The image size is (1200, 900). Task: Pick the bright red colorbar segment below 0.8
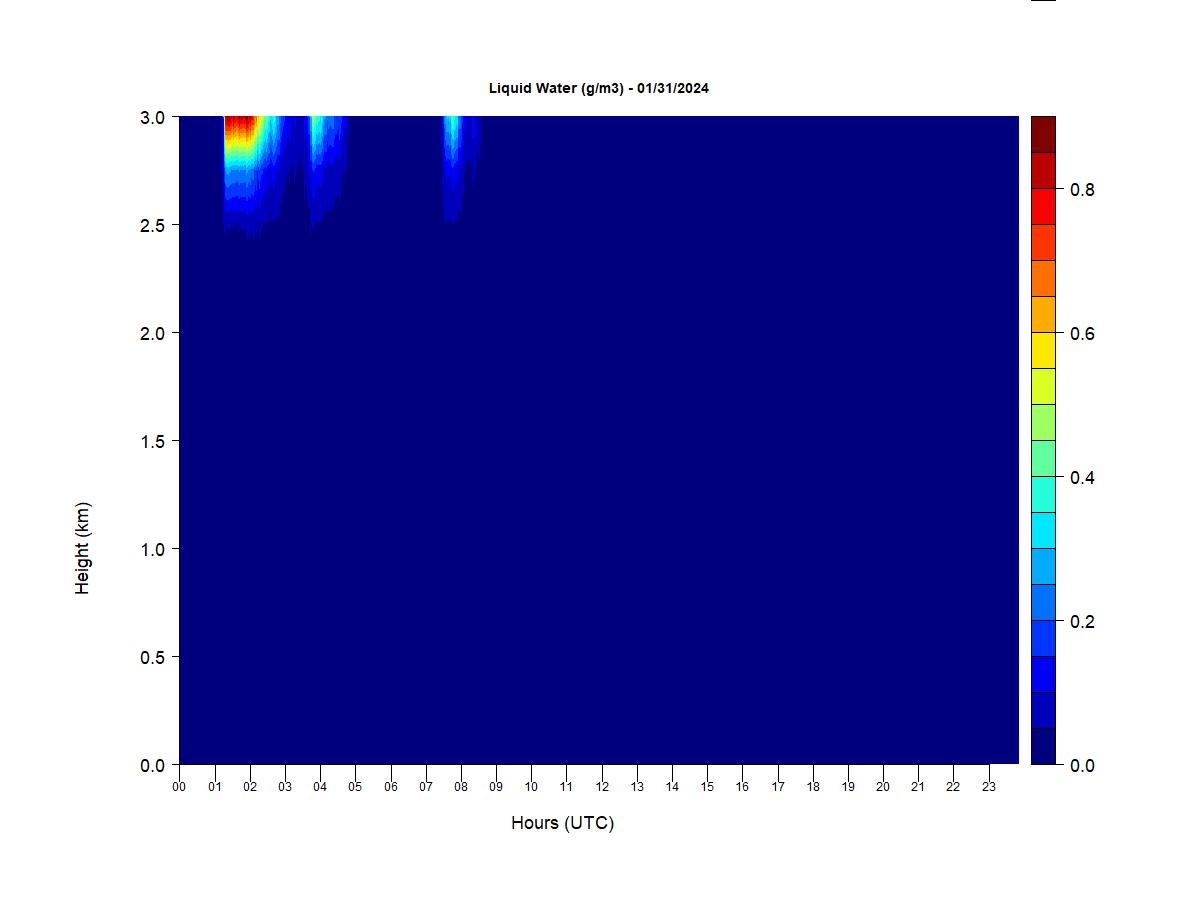click(1043, 207)
